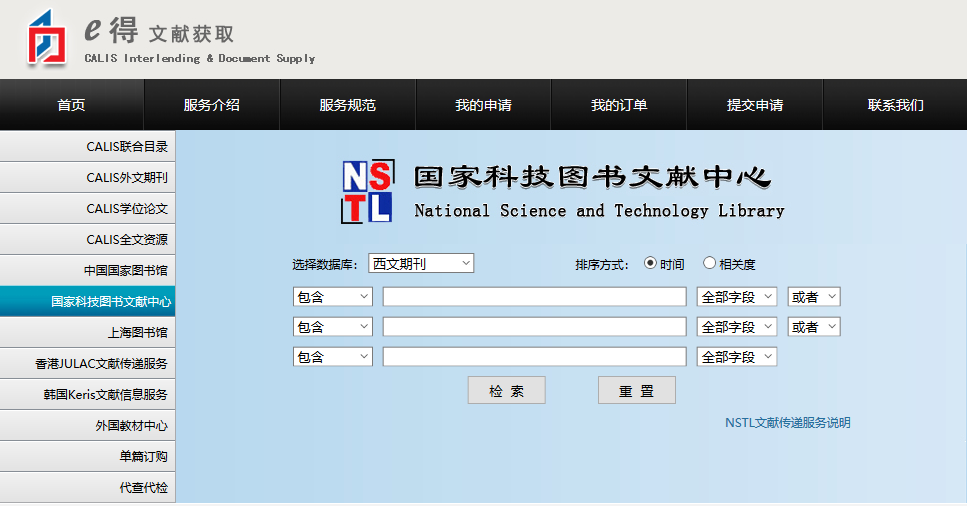This screenshot has height=506, width=967.
Task: Open third row 全部字段 field dropdown
Action: [737, 357]
